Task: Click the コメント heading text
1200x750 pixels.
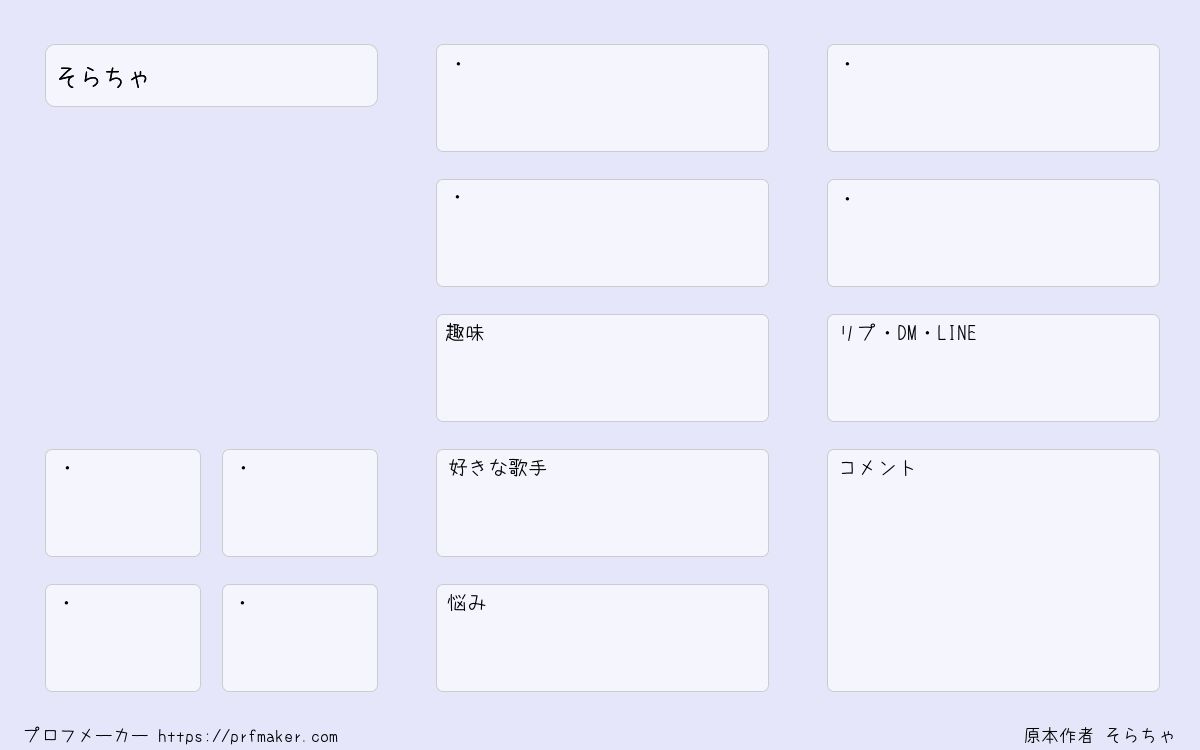Action: (877, 468)
